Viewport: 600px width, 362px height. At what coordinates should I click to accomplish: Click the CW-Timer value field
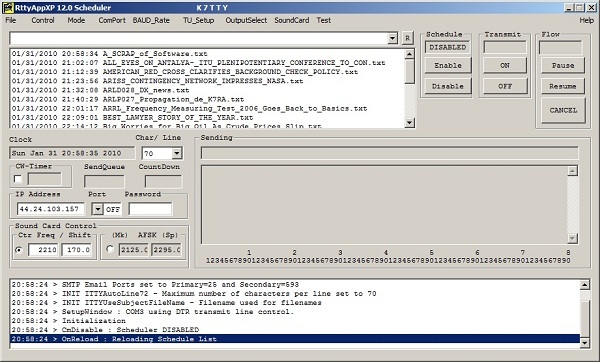point(44,179)
